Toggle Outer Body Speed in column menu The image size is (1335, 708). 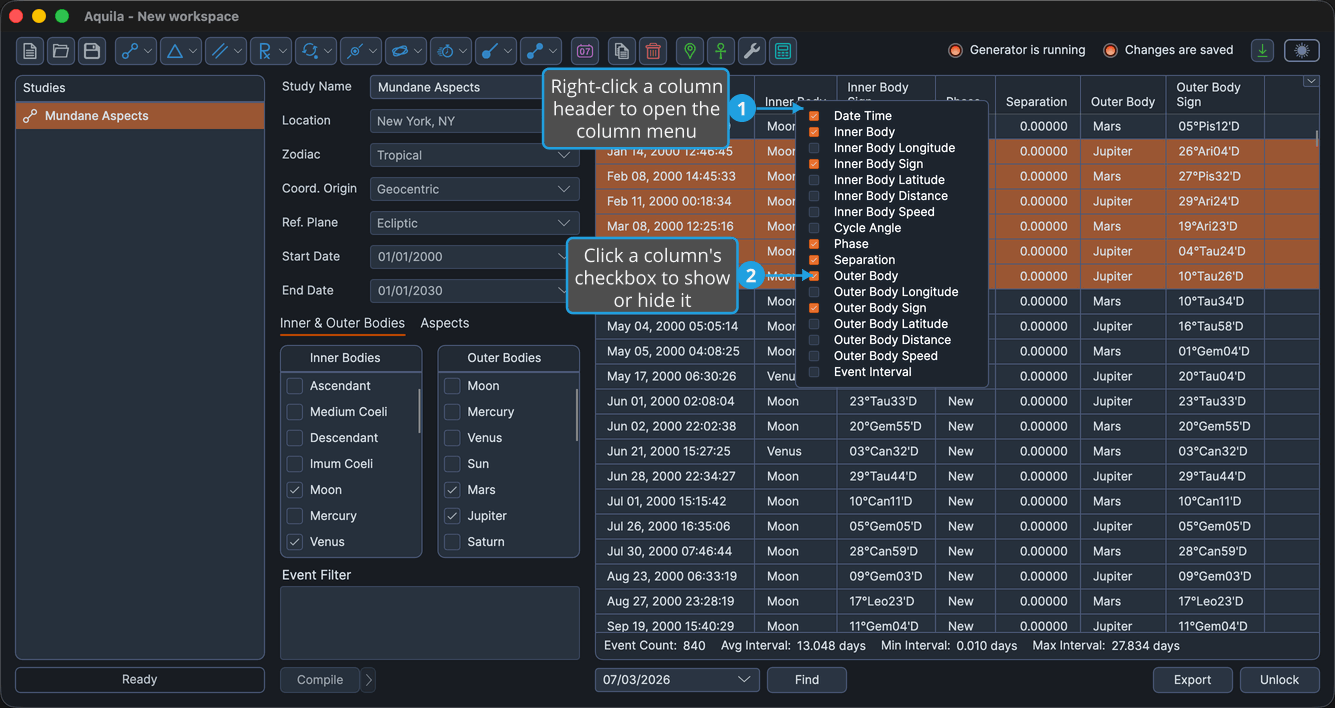tap(814, 356)
